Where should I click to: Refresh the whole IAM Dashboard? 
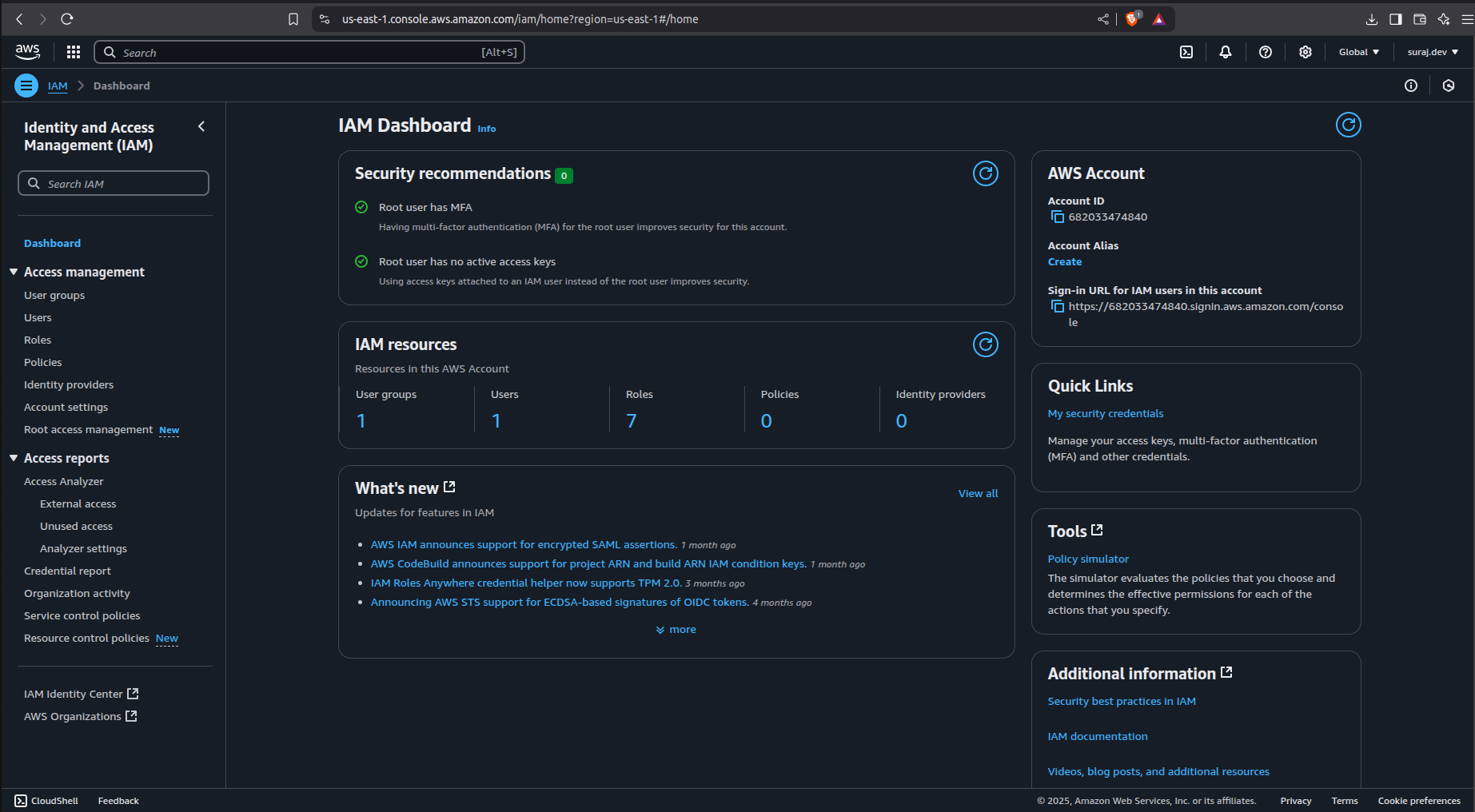(x=1349, y=125)
